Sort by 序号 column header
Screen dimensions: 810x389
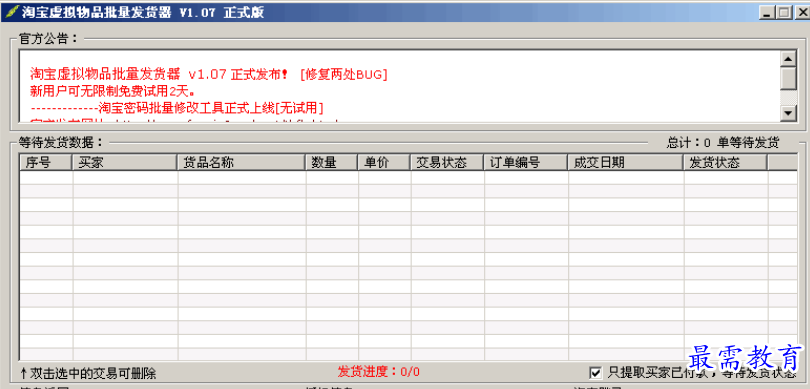(45, 163)
